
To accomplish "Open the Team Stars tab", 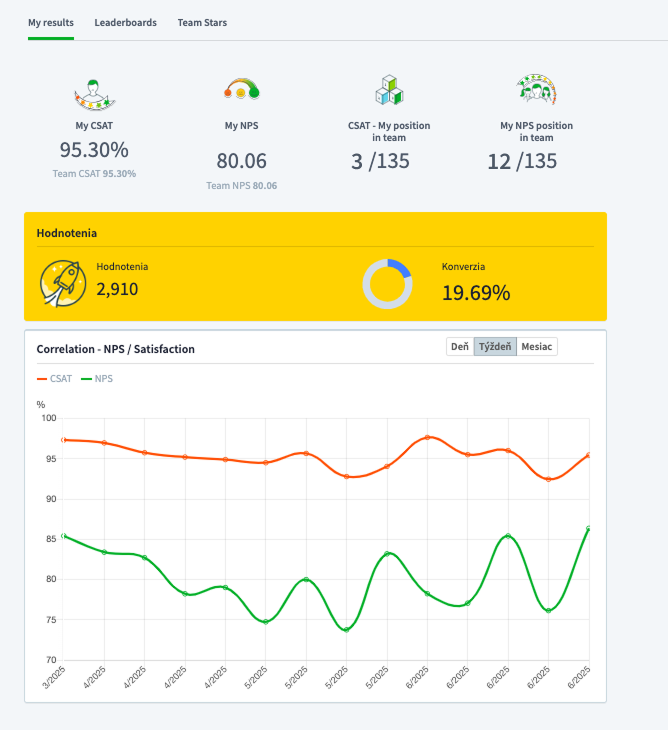I will 202,22.
